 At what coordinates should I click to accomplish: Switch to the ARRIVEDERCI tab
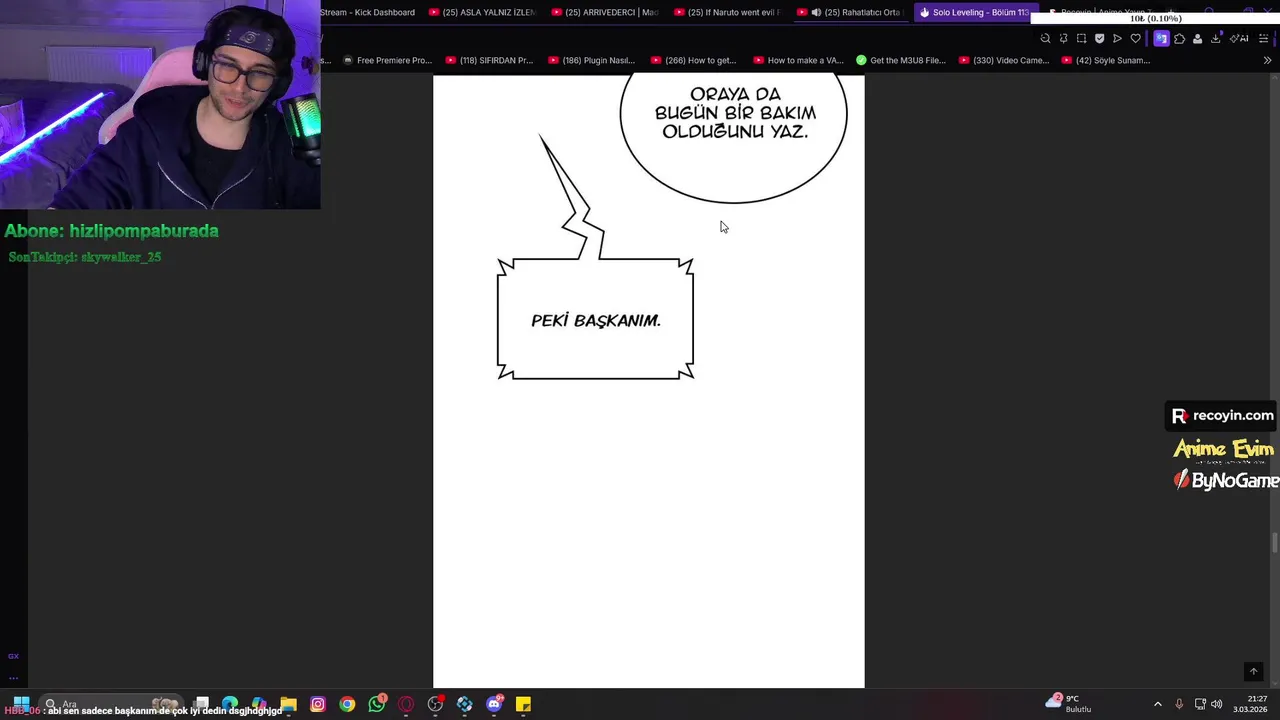click(x=606, y=12)
